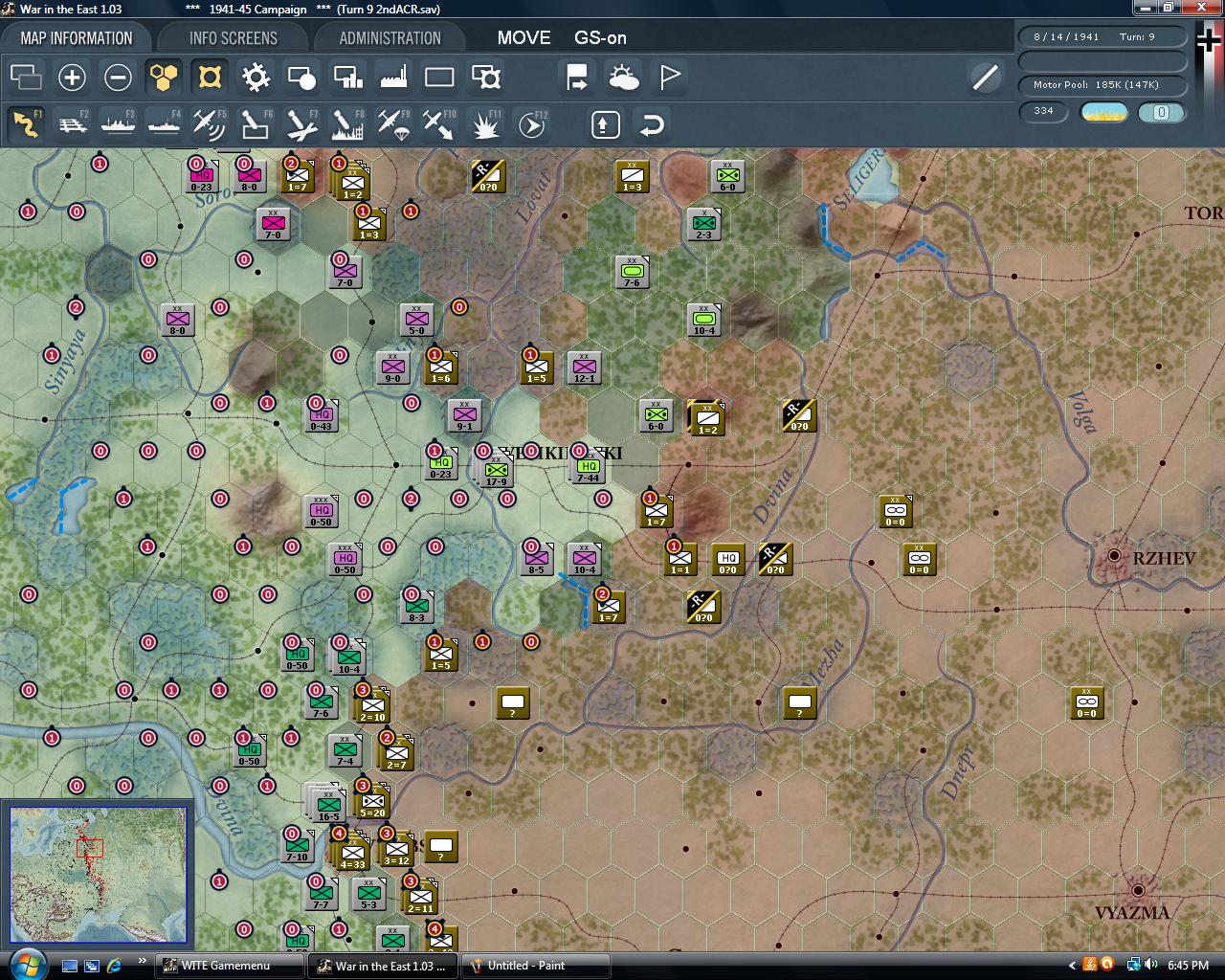Screen dimensions: 1225x980
Task: Open the ADMINISTRATION tab
Action: tap(390, 38)
